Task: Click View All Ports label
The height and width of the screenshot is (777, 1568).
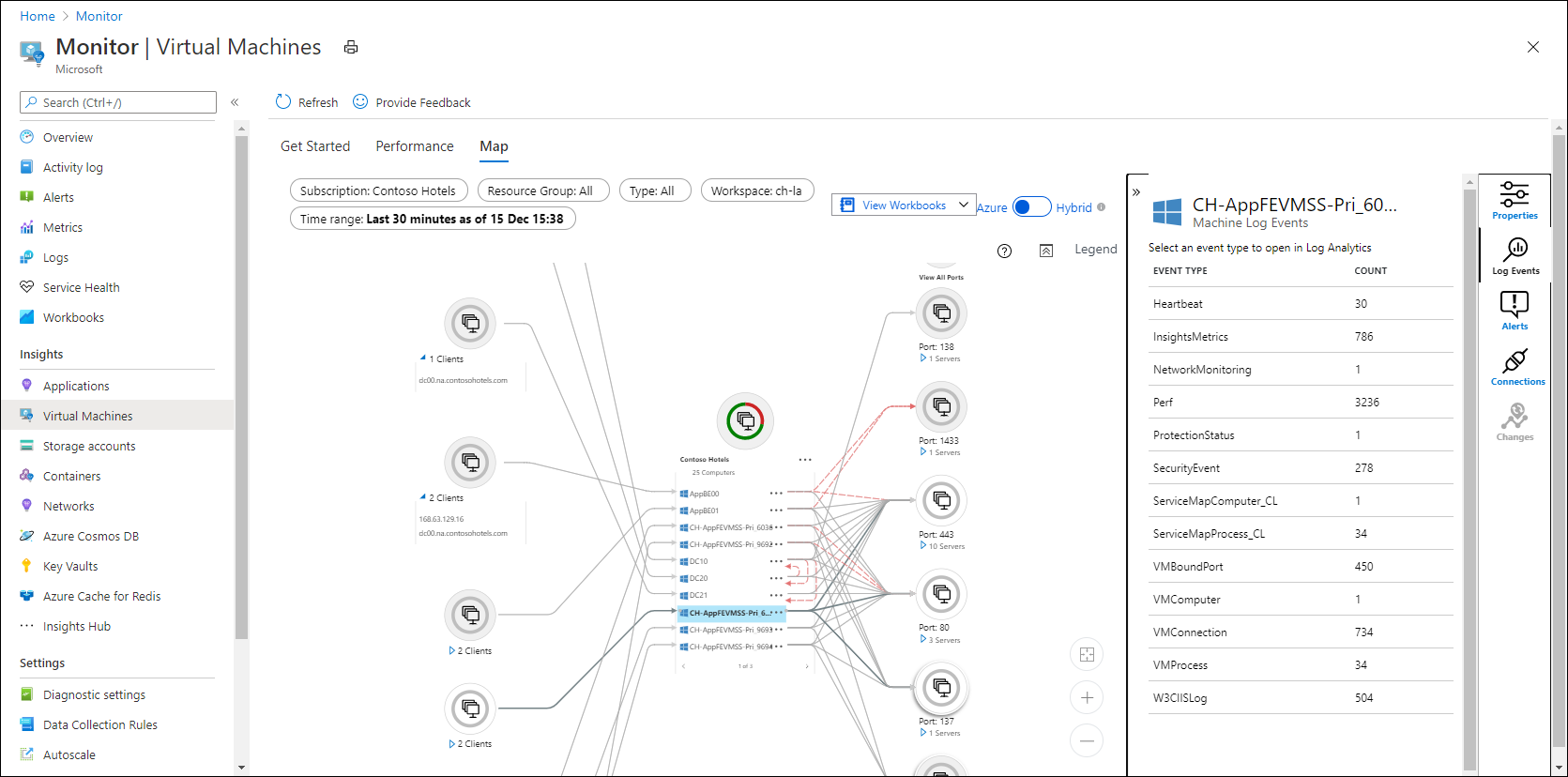Action: 941,278
